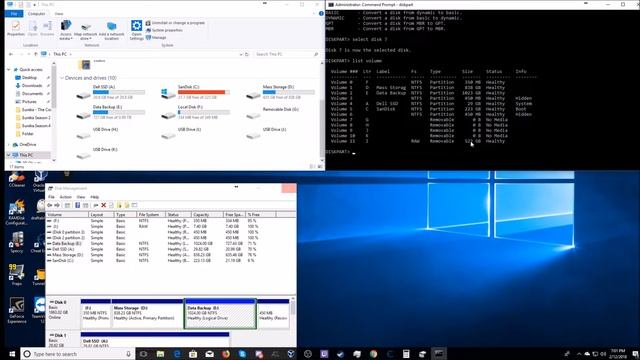Screen dimensions: 640x360
Task: Click Disk Management toolbar Help icon
Action: click(x=77, y=205)
